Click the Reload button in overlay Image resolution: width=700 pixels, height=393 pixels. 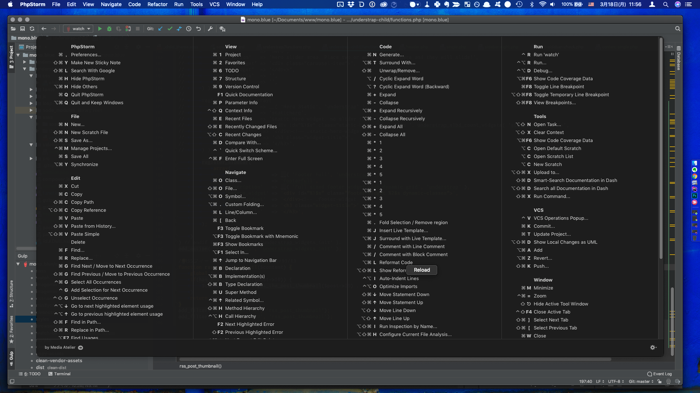click(x=422, y=270)
